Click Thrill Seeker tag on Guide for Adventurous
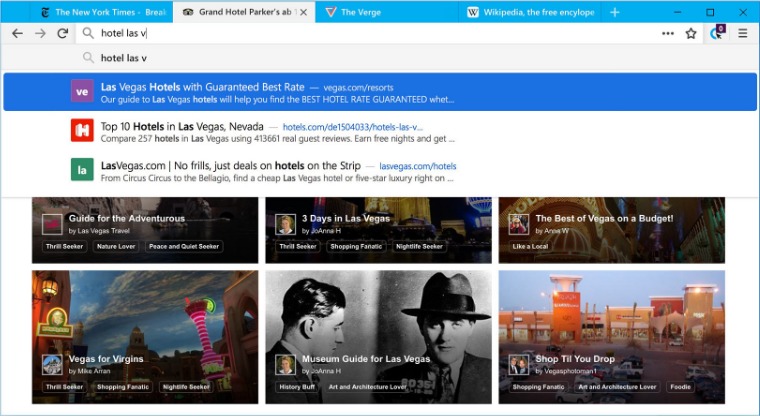 [64, 246]
